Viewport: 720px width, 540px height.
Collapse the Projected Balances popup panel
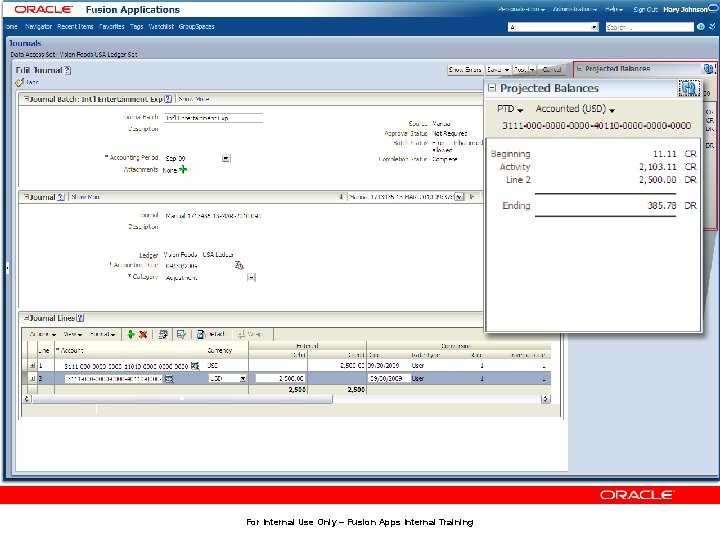[x=492, y=87]
